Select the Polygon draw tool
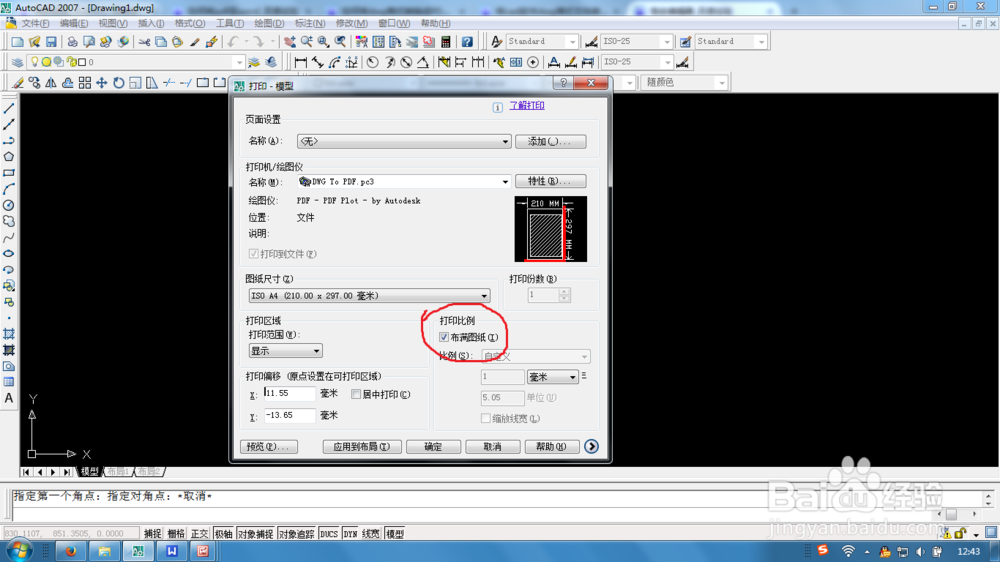Screen dimensions: 1000x562 point(9,157)
